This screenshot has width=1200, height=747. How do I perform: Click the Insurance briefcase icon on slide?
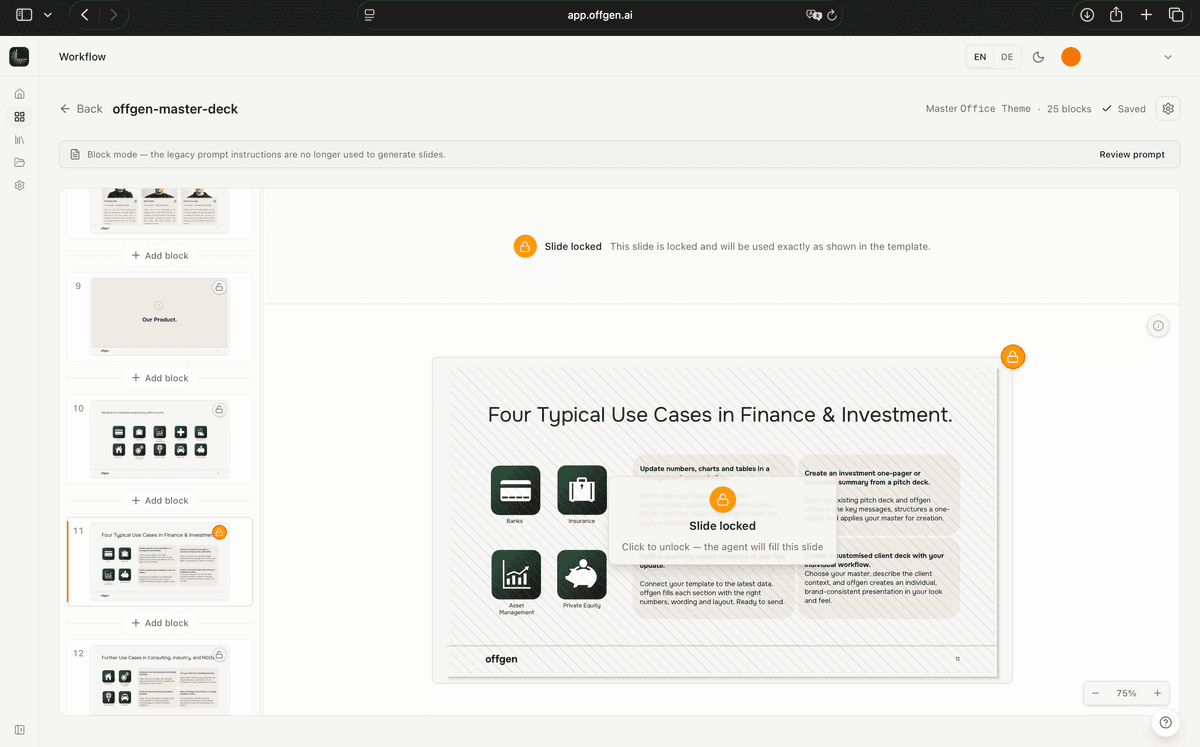point(582,490)
